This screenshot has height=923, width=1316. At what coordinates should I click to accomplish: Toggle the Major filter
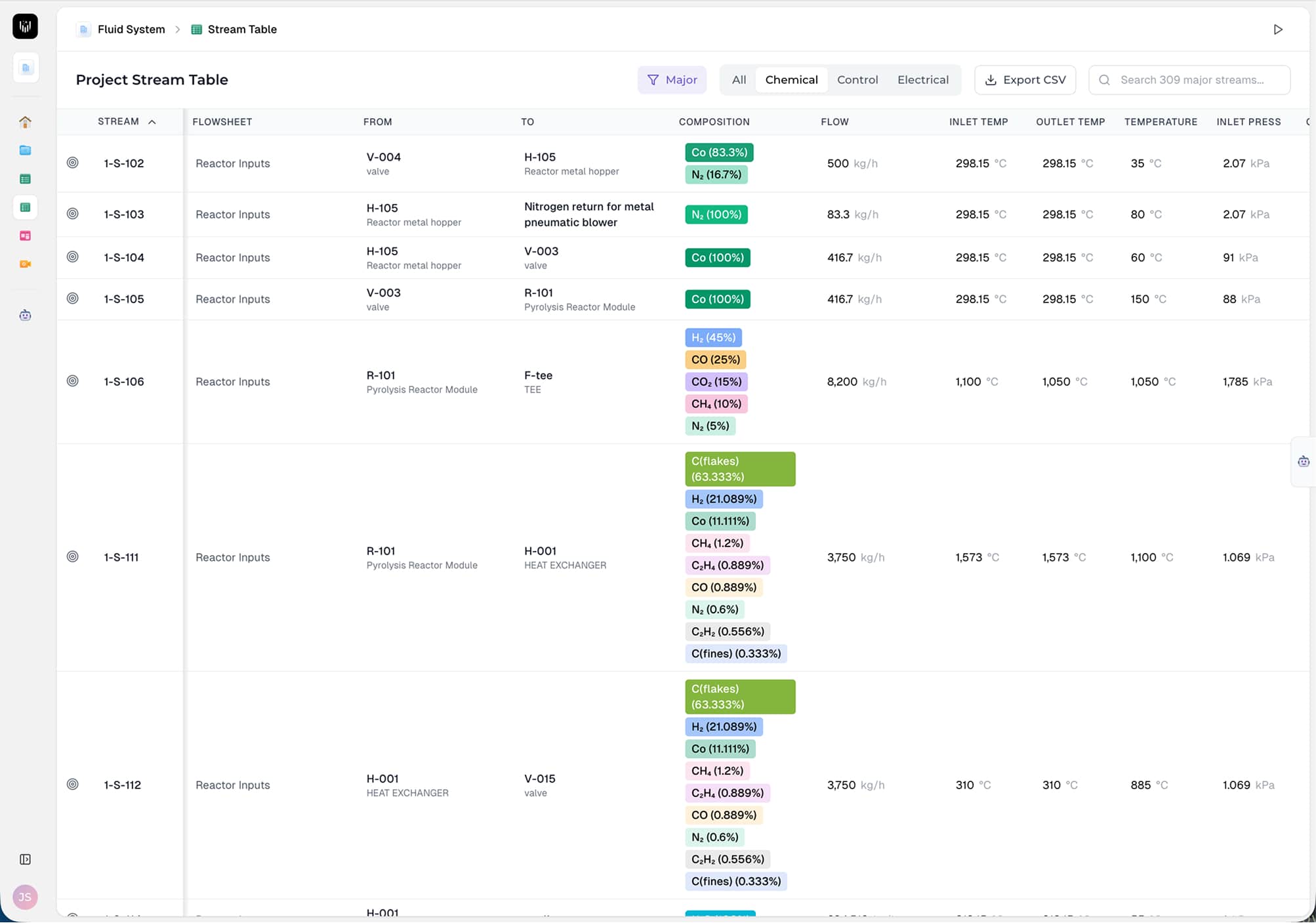pyautogui.click(x=672, y=80)
